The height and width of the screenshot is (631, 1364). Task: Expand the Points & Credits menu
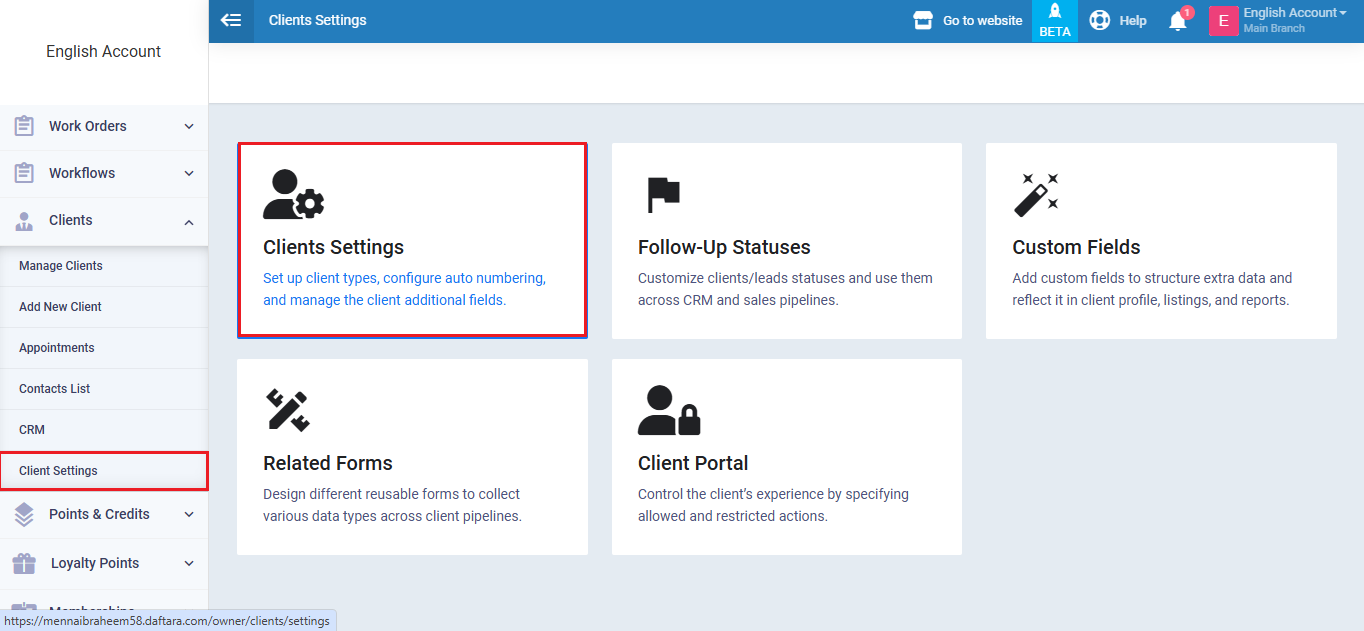click(104, 514)
